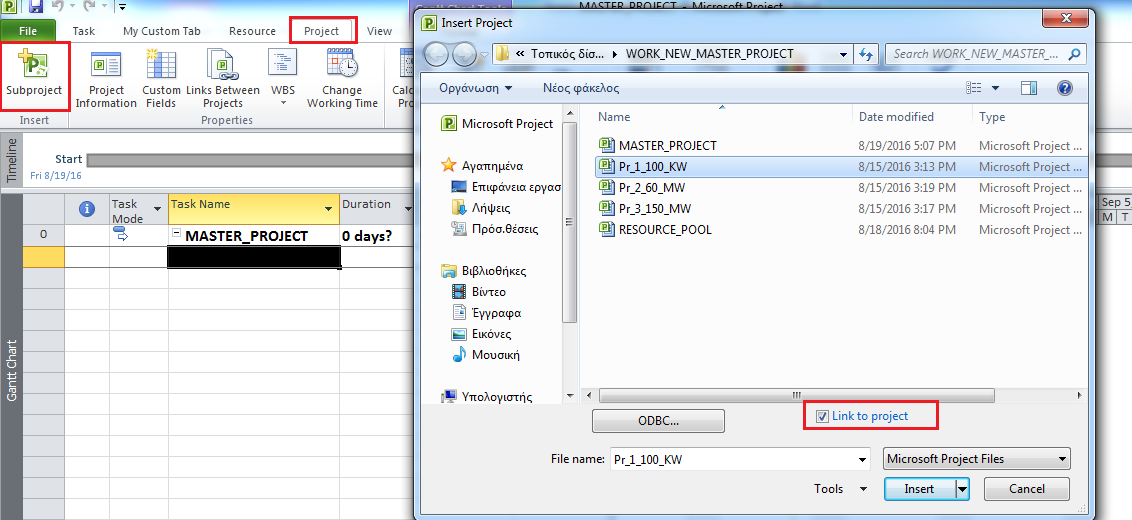The height and width of the screenshot is (520, 1132).
Task: Switch to the Task ribbon tab
Action: pos(84,31)
